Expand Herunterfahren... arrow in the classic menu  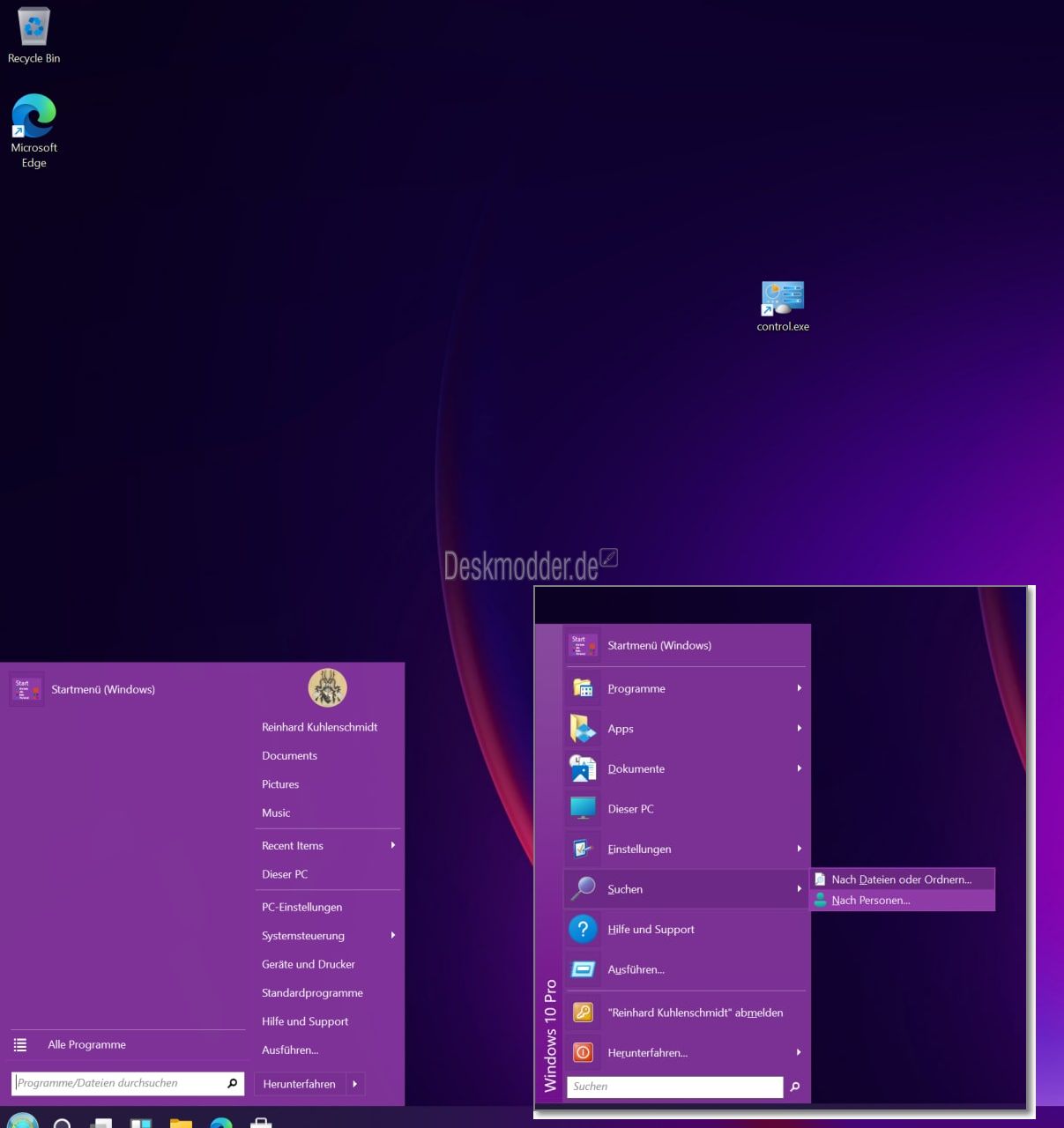pos(800,1052)
